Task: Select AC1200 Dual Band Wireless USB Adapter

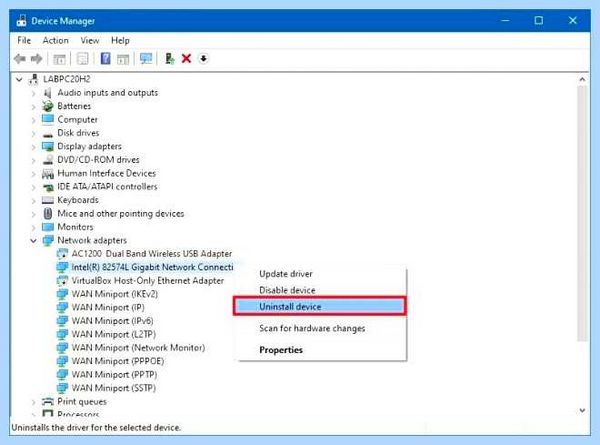Action: (x=152, y=254)
